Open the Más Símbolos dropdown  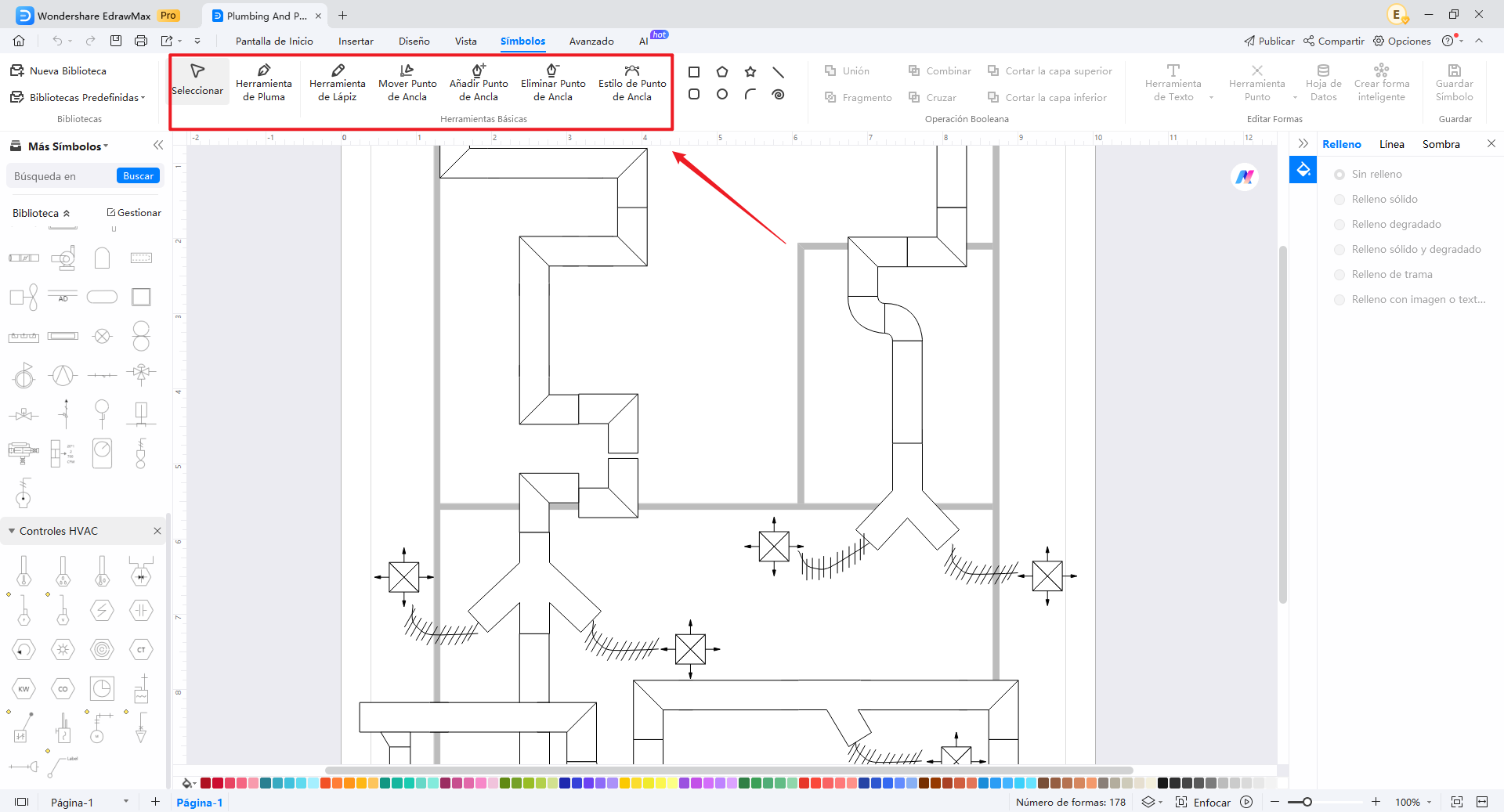coord(67,146)
